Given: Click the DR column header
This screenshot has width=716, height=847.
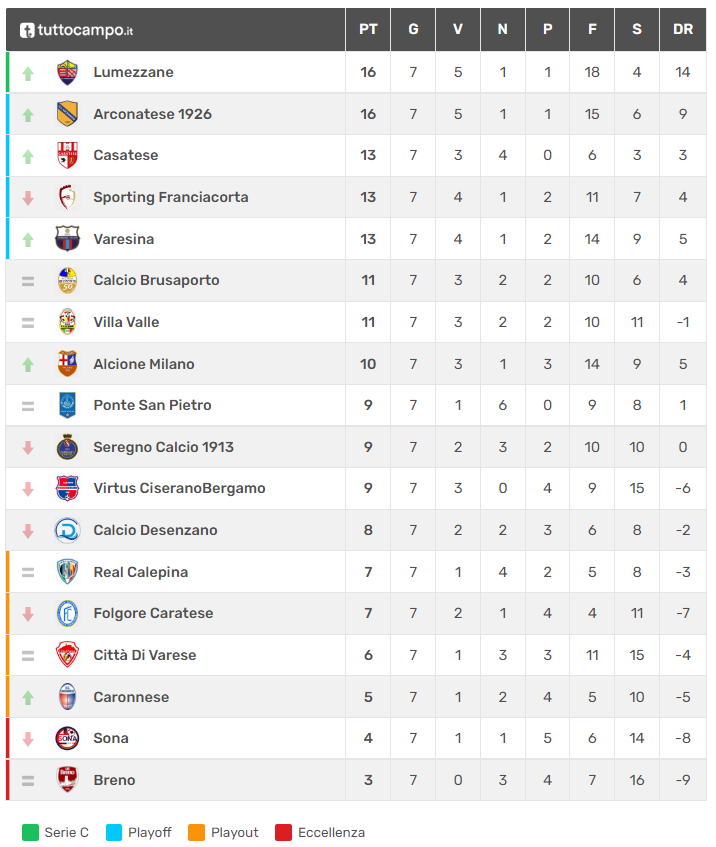Looking at the screenshot, I should point(683,30).
